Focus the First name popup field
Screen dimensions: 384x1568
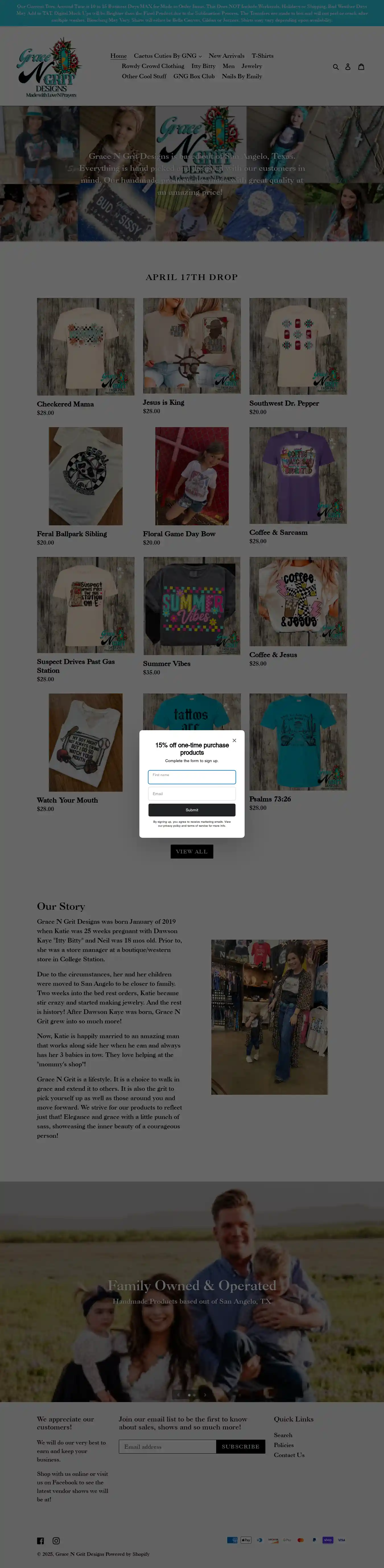(192, 777)
